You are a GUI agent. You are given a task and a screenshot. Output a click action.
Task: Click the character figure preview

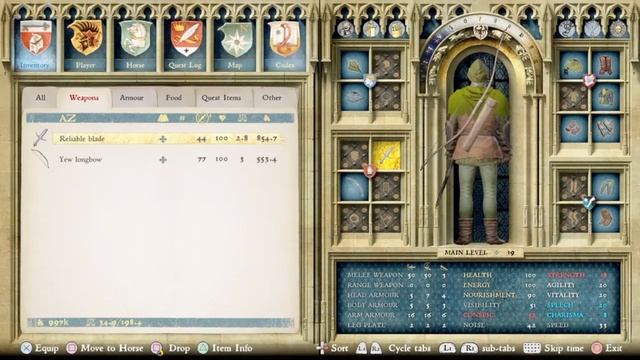[479, 151]
